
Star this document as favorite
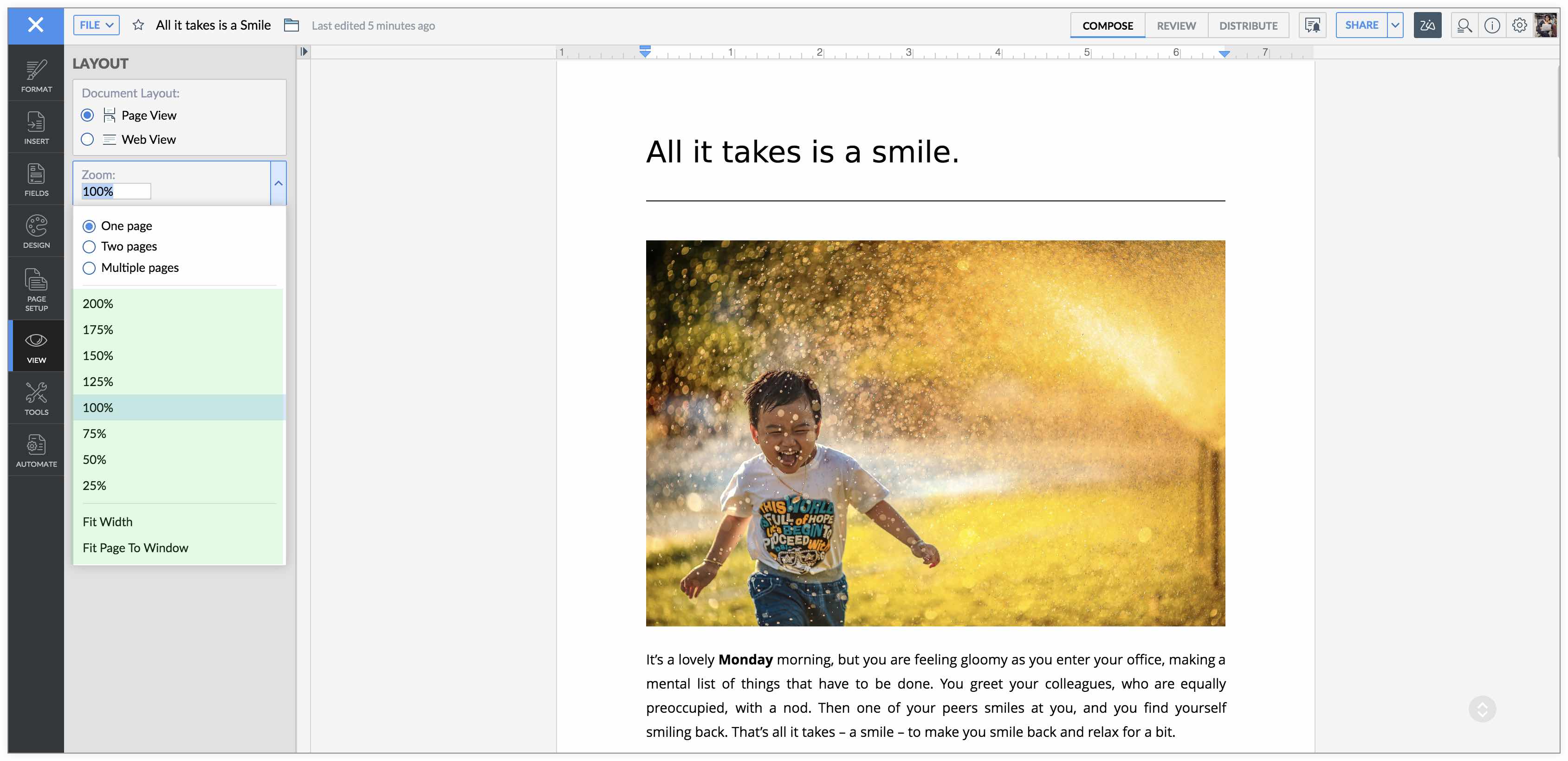[138, 25]
